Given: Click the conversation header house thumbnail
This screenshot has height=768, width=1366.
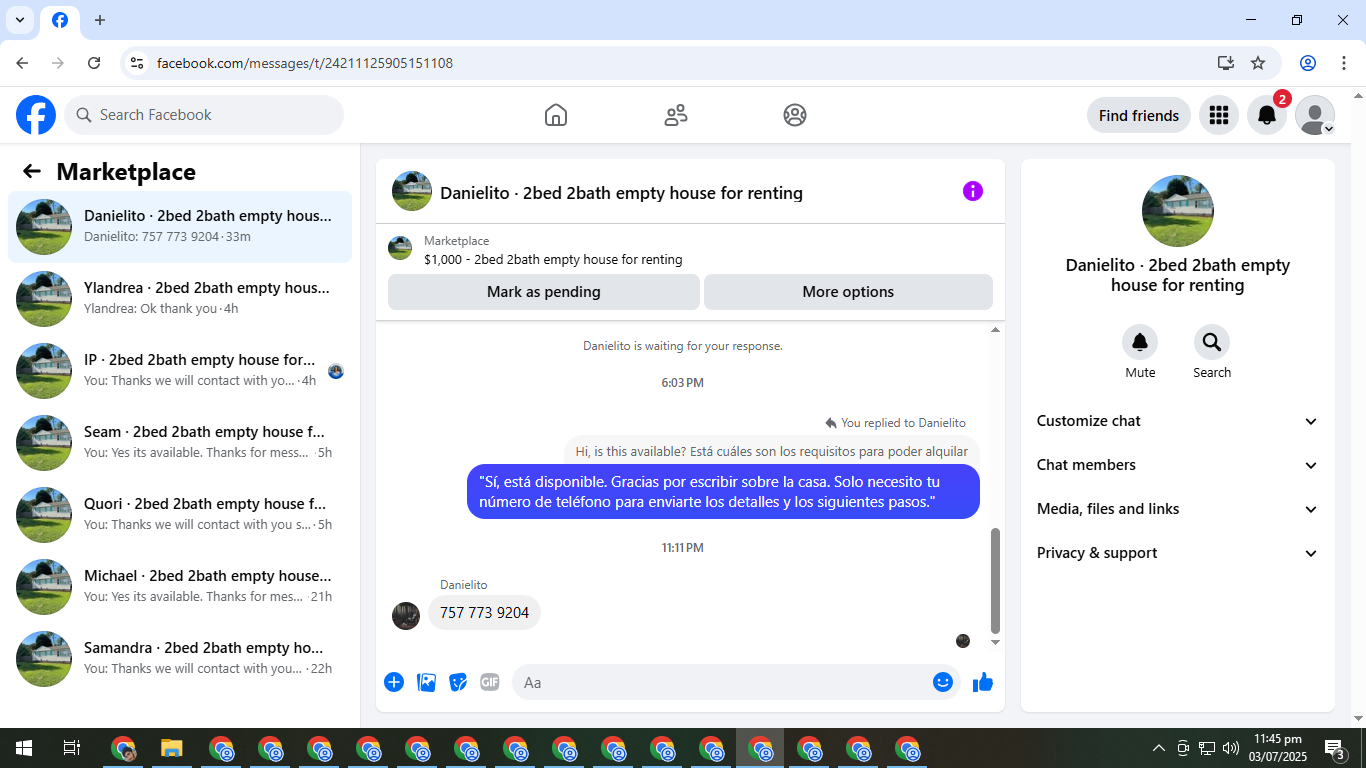Looking at the screenshot, I should click(x=412, y=191).
